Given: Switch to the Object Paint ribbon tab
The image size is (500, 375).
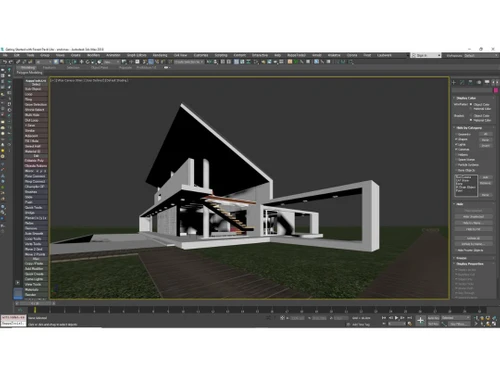Looking at the screenshot, I should pos(99,67).
